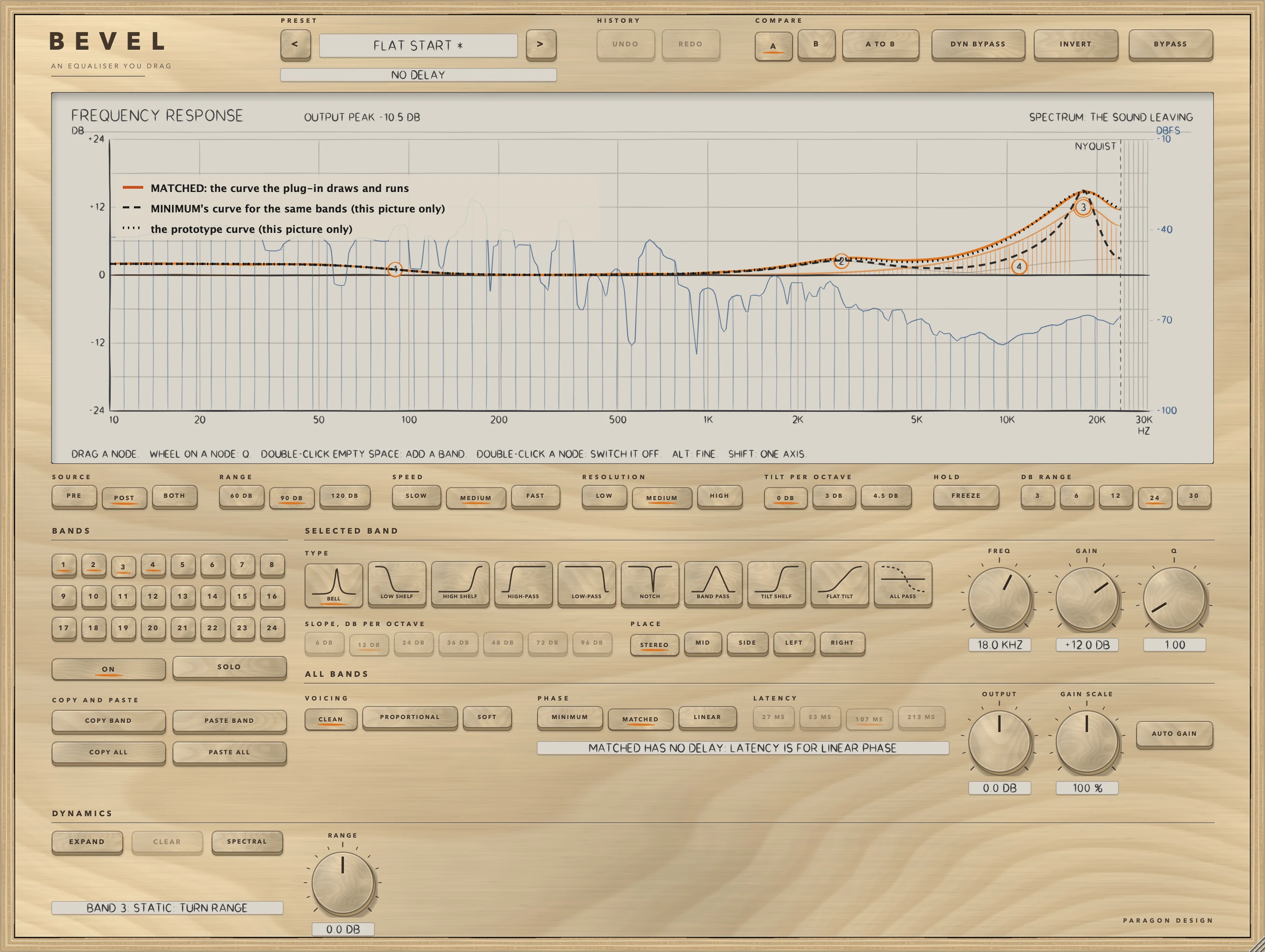Go to the next preset arrow
The width and height of the screenshot is (1265, 952).
[540, 45]
